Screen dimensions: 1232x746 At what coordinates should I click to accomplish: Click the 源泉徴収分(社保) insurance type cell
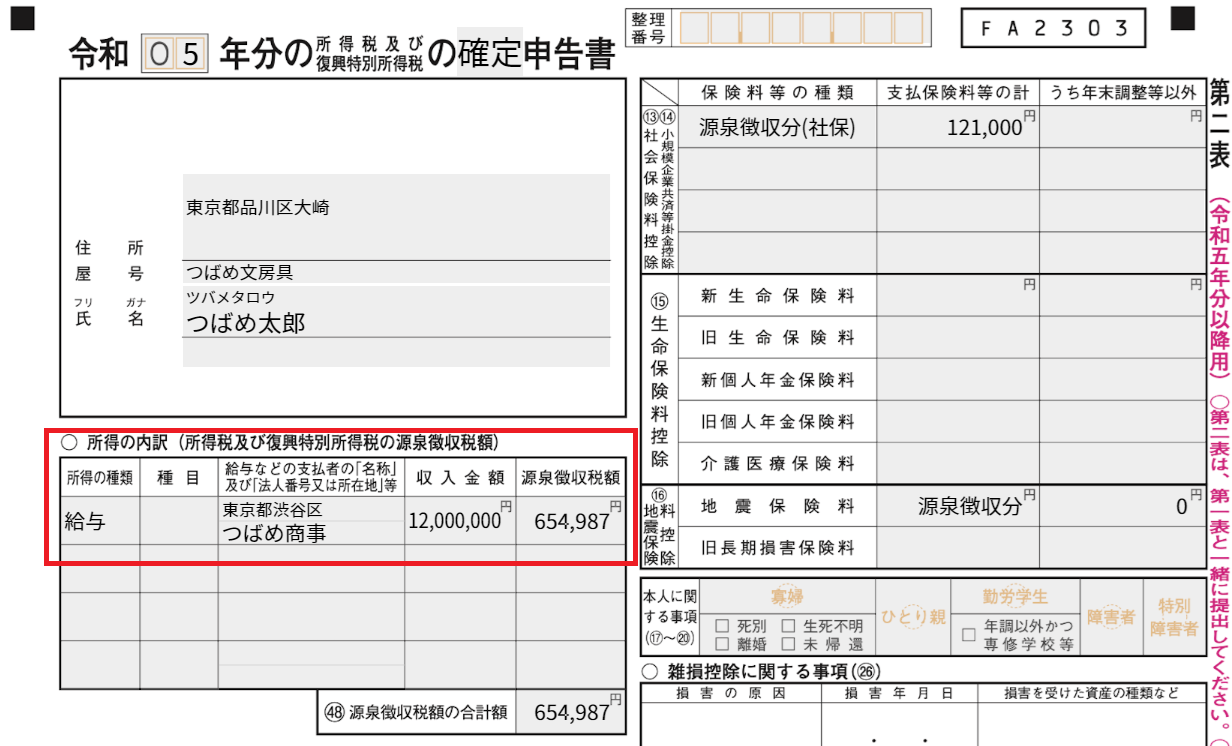tap(777, 128)
